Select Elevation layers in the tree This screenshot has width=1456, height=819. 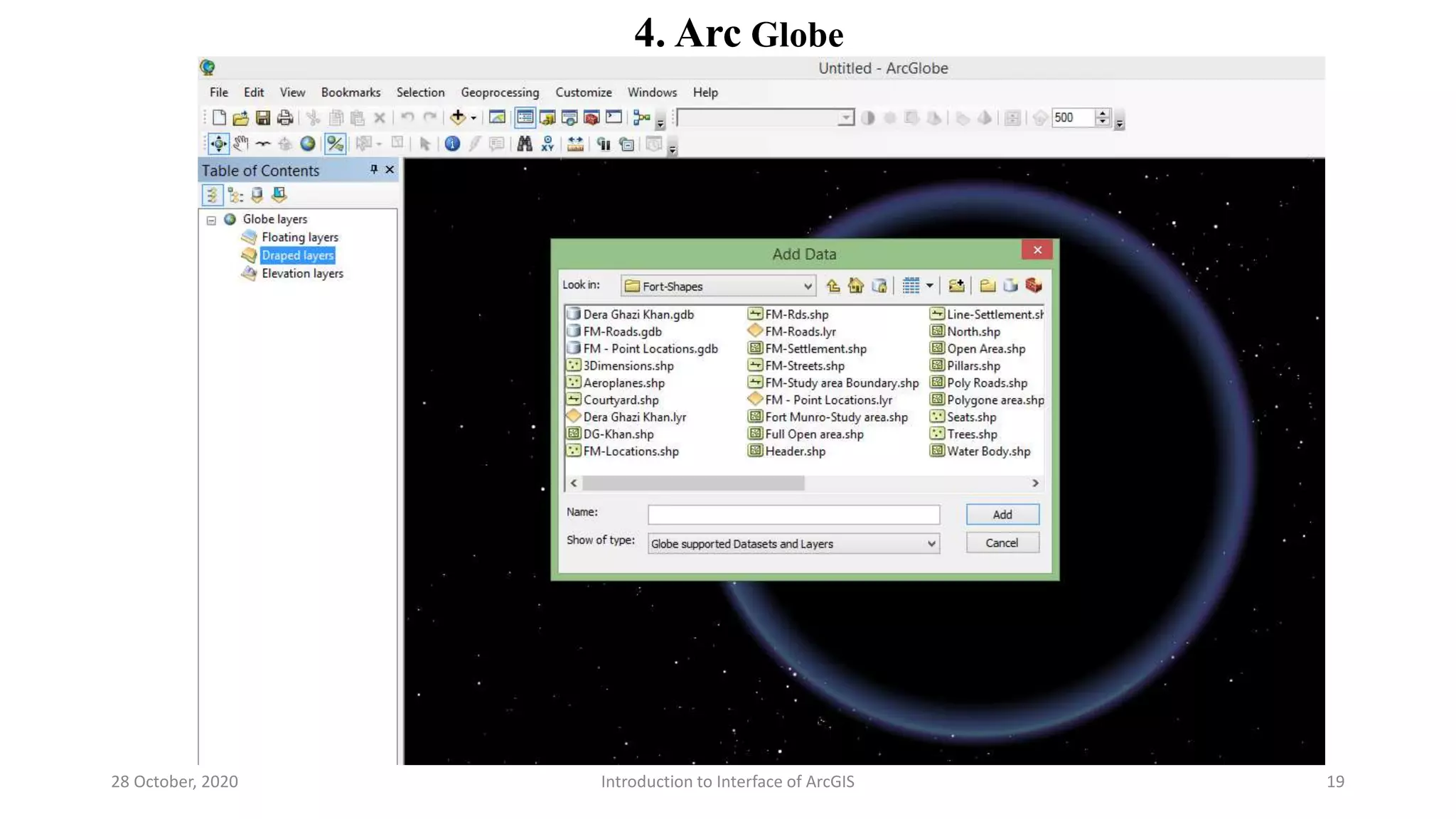tap(302, 274)
